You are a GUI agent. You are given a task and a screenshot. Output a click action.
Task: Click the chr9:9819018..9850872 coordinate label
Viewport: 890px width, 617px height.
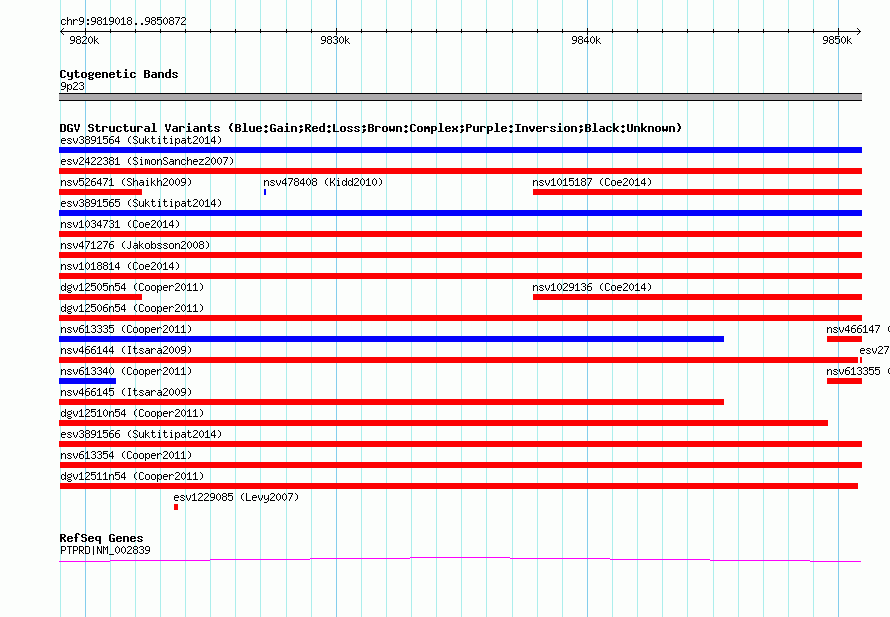(x=123, y=21)
